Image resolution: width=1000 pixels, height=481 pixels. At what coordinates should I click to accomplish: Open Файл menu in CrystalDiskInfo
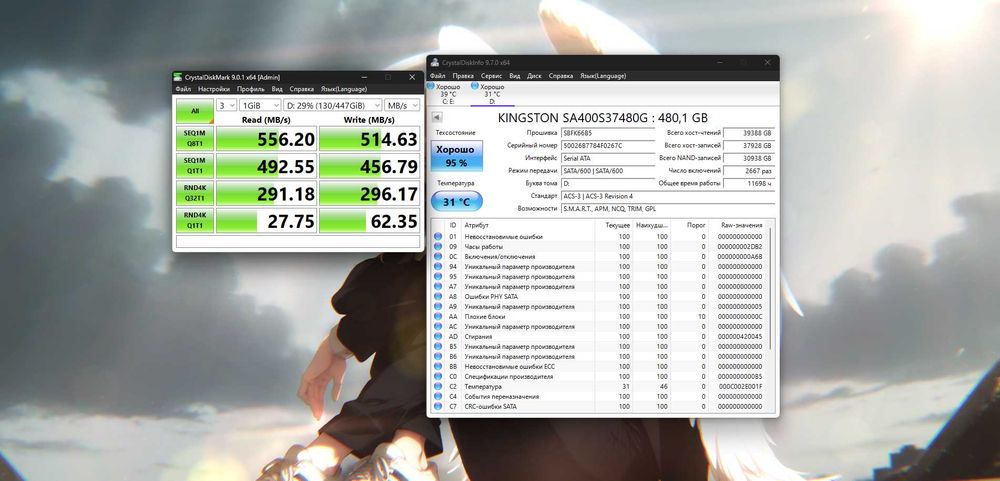point(438,76)
